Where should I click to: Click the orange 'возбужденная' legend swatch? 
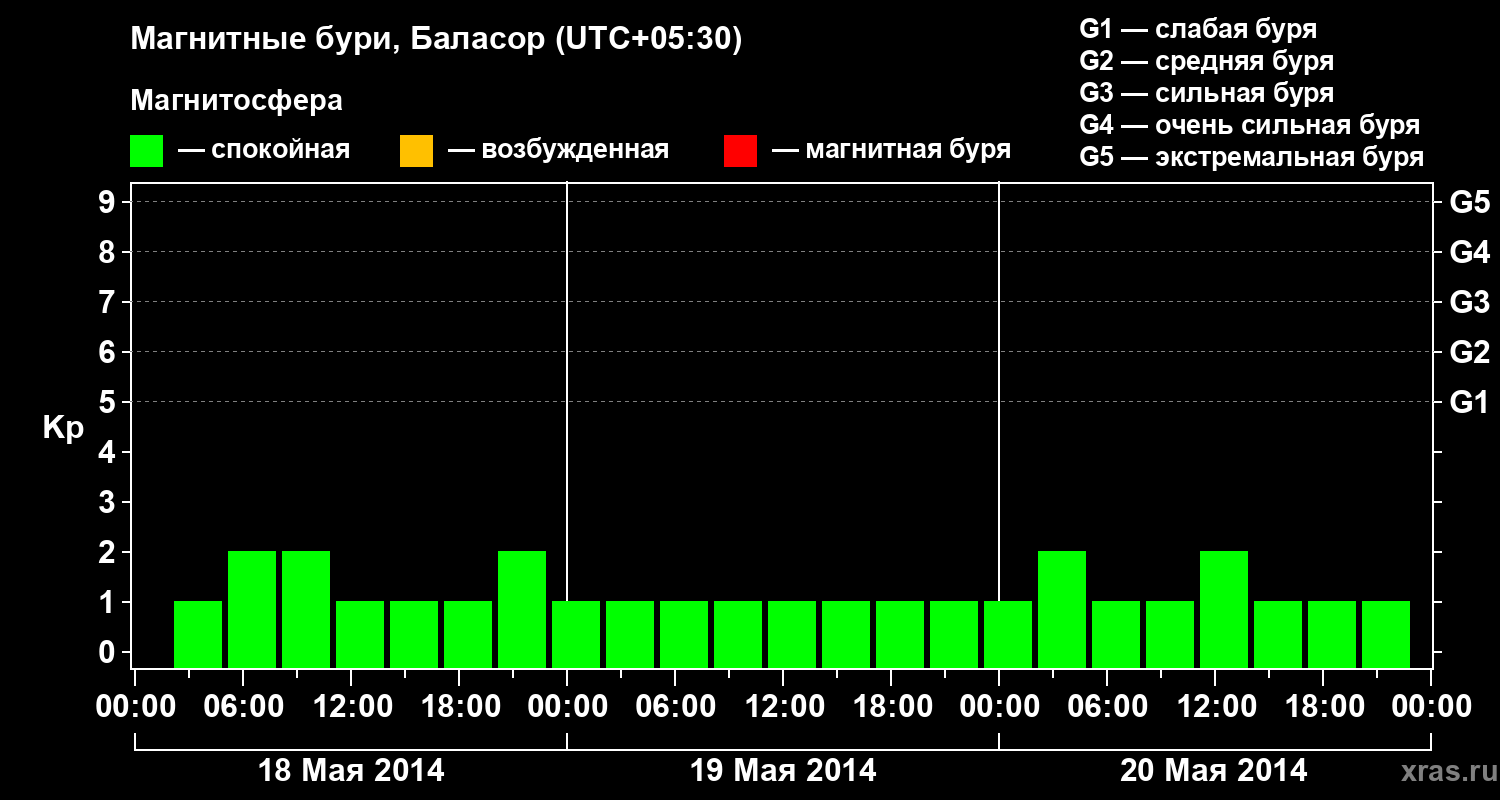click(416, 151)
